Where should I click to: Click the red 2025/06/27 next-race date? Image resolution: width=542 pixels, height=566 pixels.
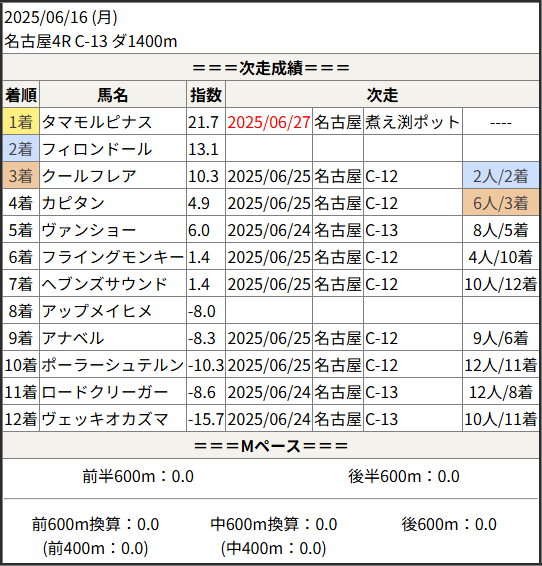pos(268,122)
